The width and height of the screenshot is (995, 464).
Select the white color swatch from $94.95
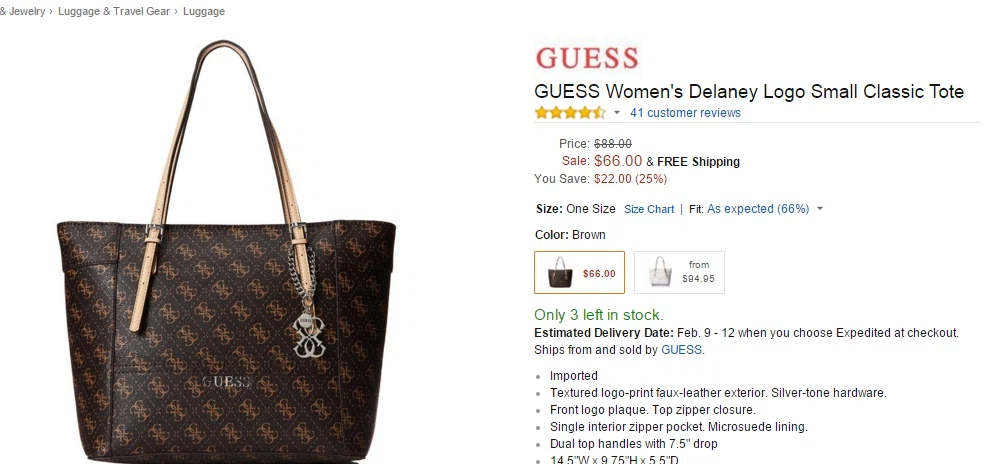pos(679,272)
